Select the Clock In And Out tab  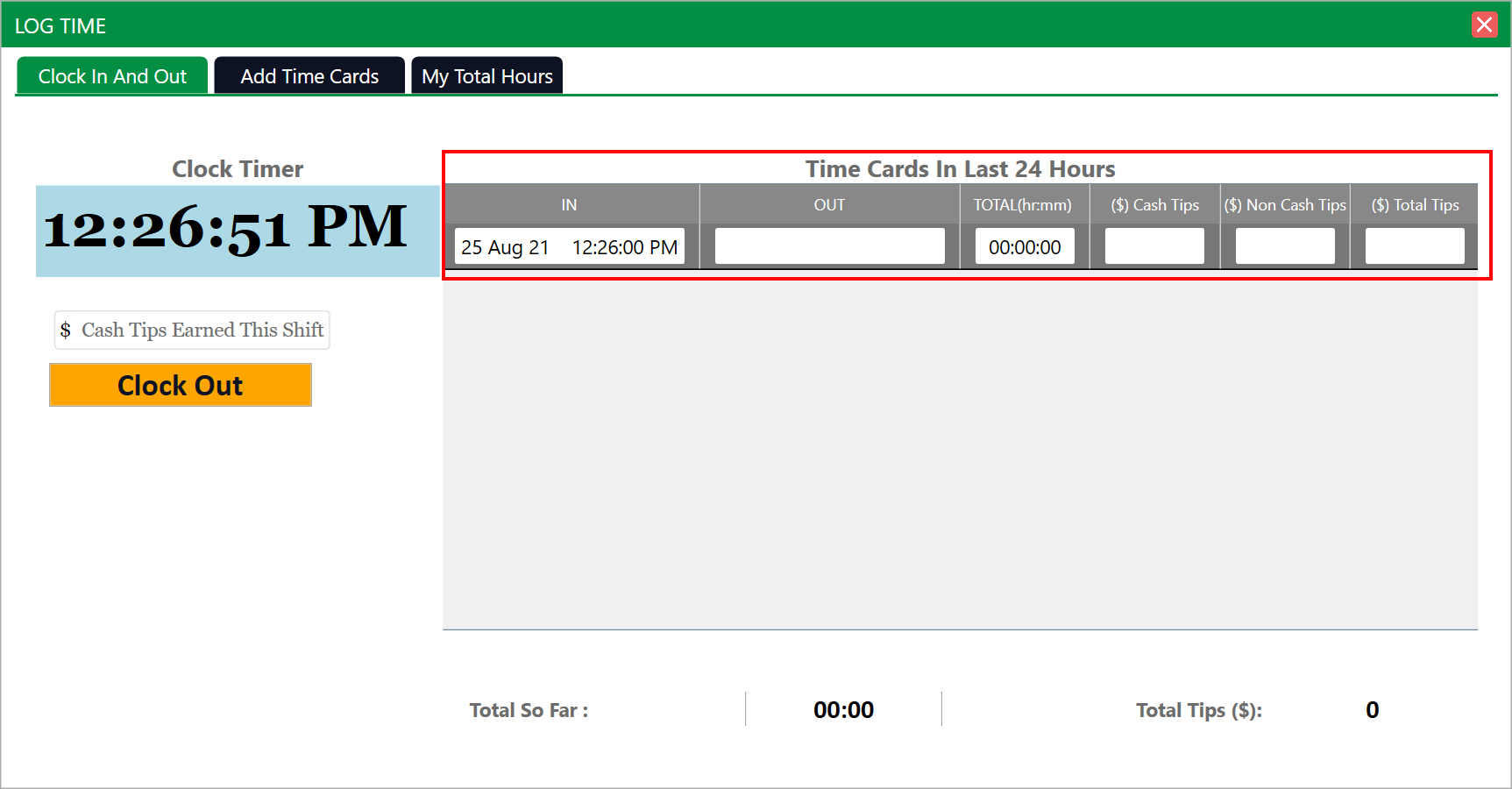coord(112,76)
